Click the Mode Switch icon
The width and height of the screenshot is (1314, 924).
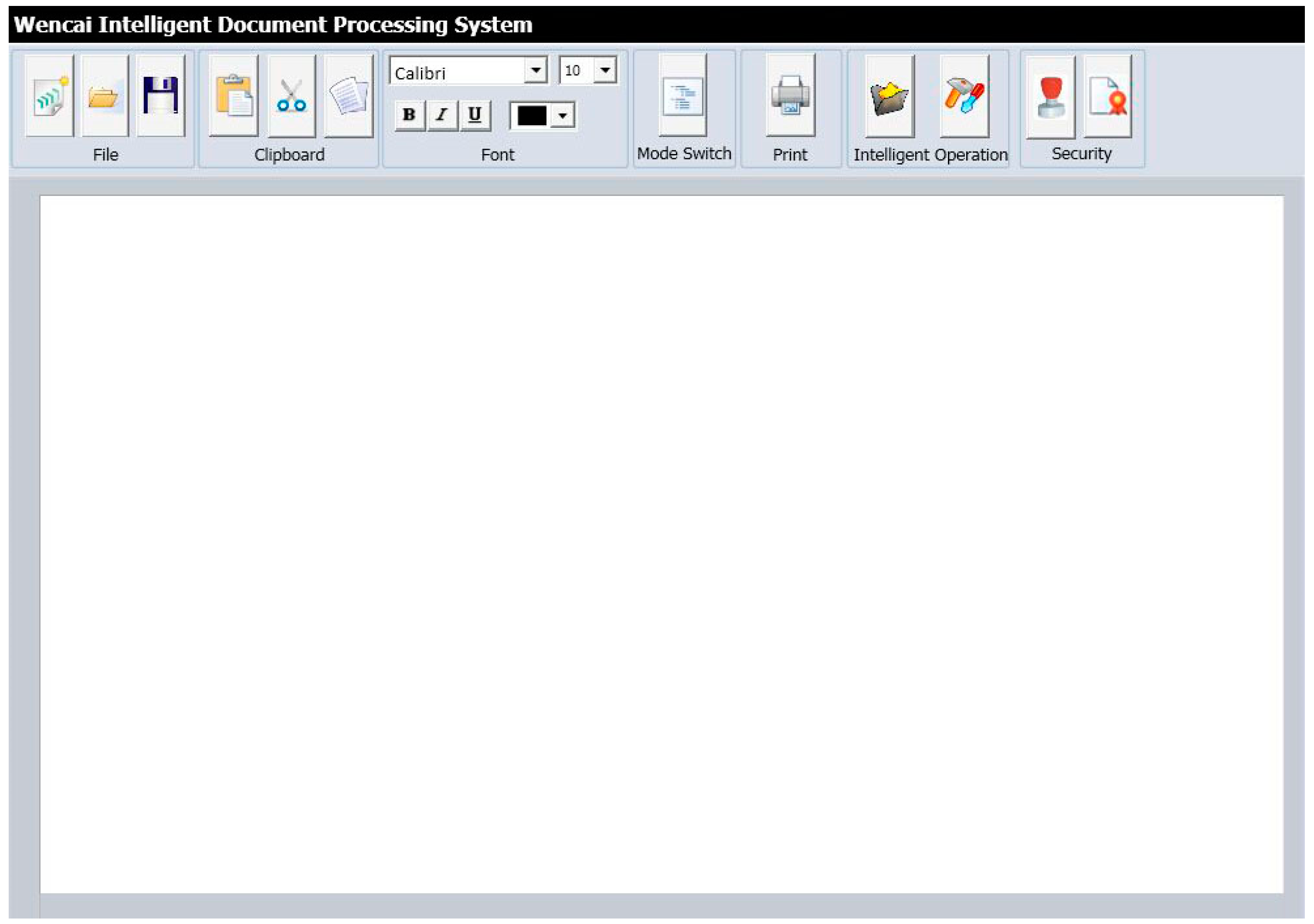[x=683, y=96]
